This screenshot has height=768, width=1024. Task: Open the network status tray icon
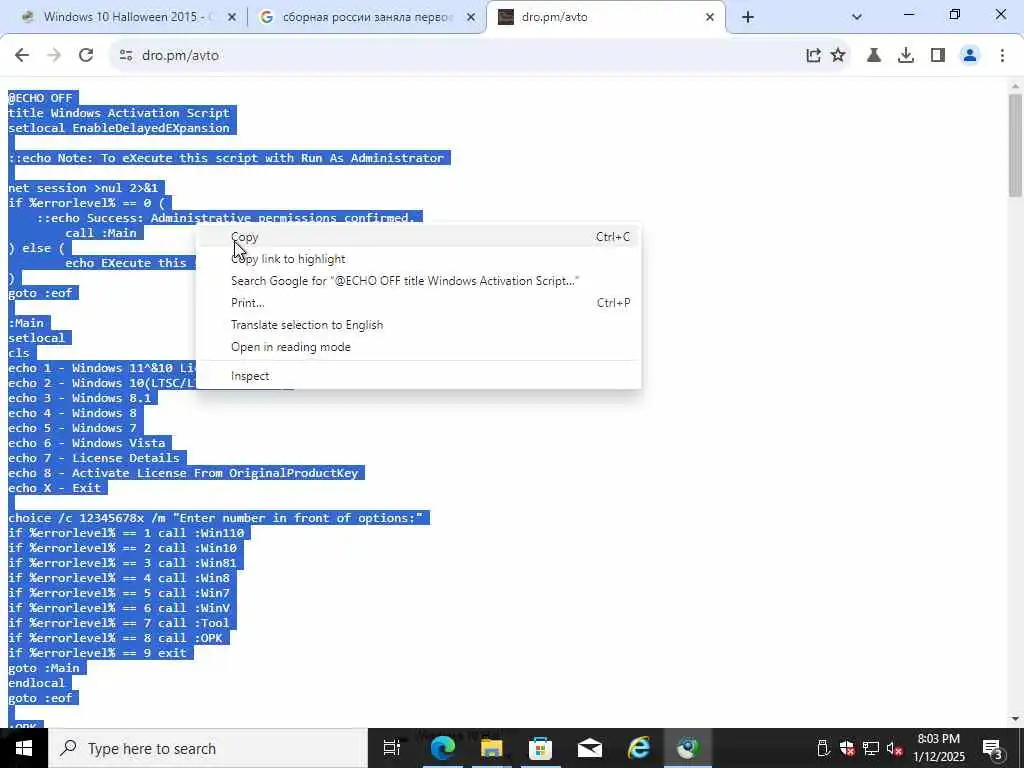coord(871,748)
